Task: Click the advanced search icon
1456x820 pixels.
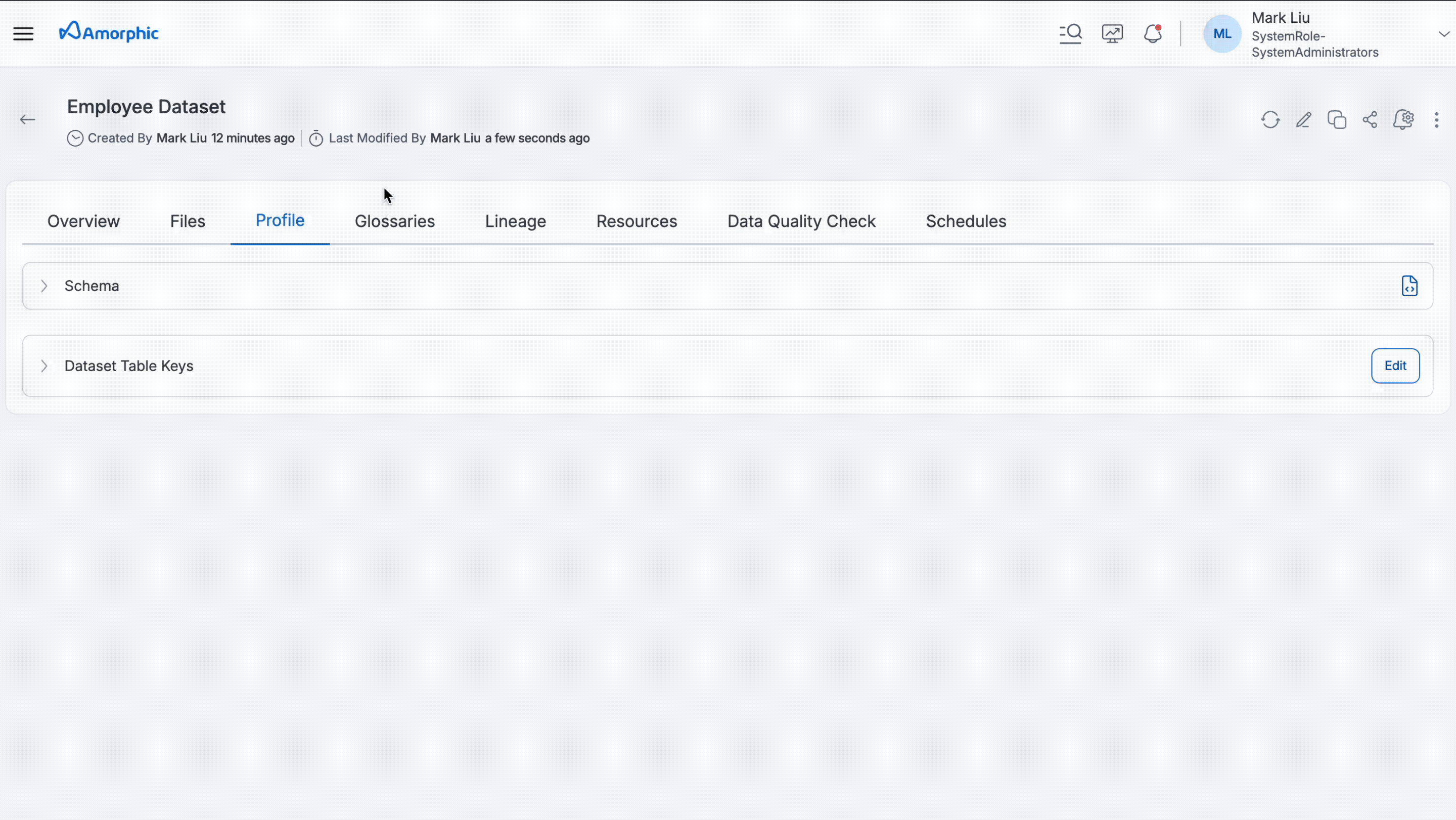Action: [1071, 33]
